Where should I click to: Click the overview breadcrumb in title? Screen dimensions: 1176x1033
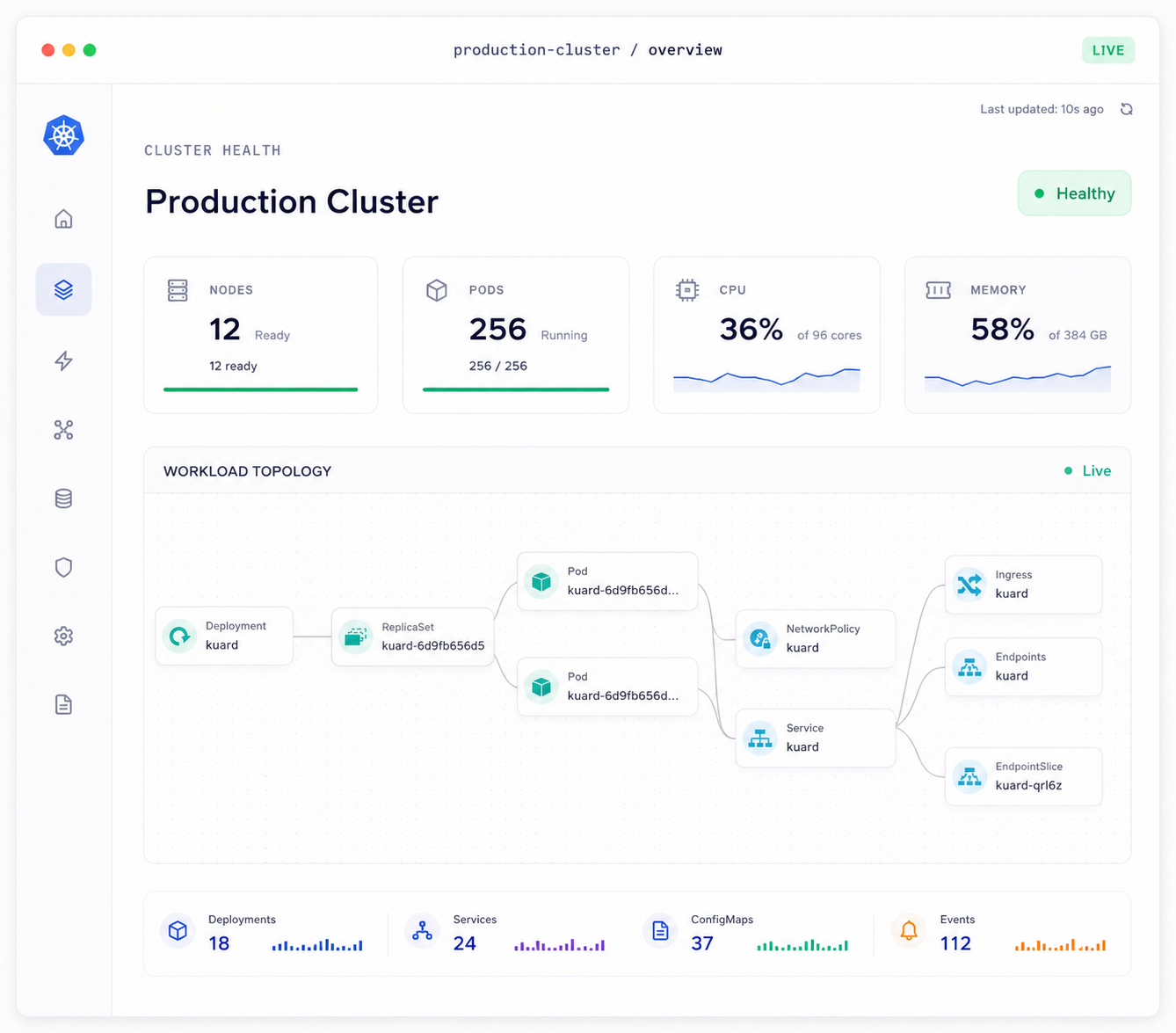[x=686, y=50]
